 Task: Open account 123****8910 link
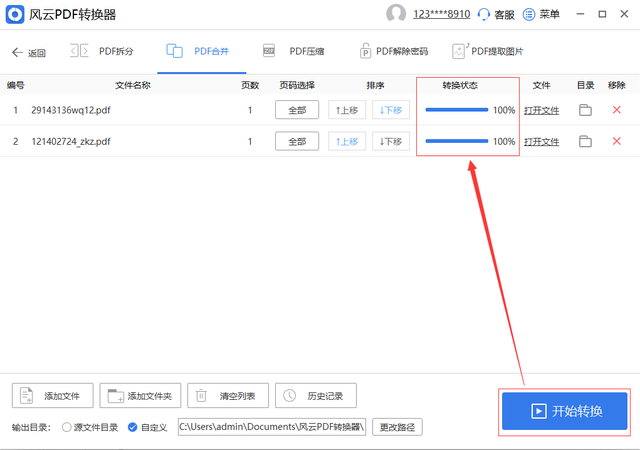[x=441, y=14]
